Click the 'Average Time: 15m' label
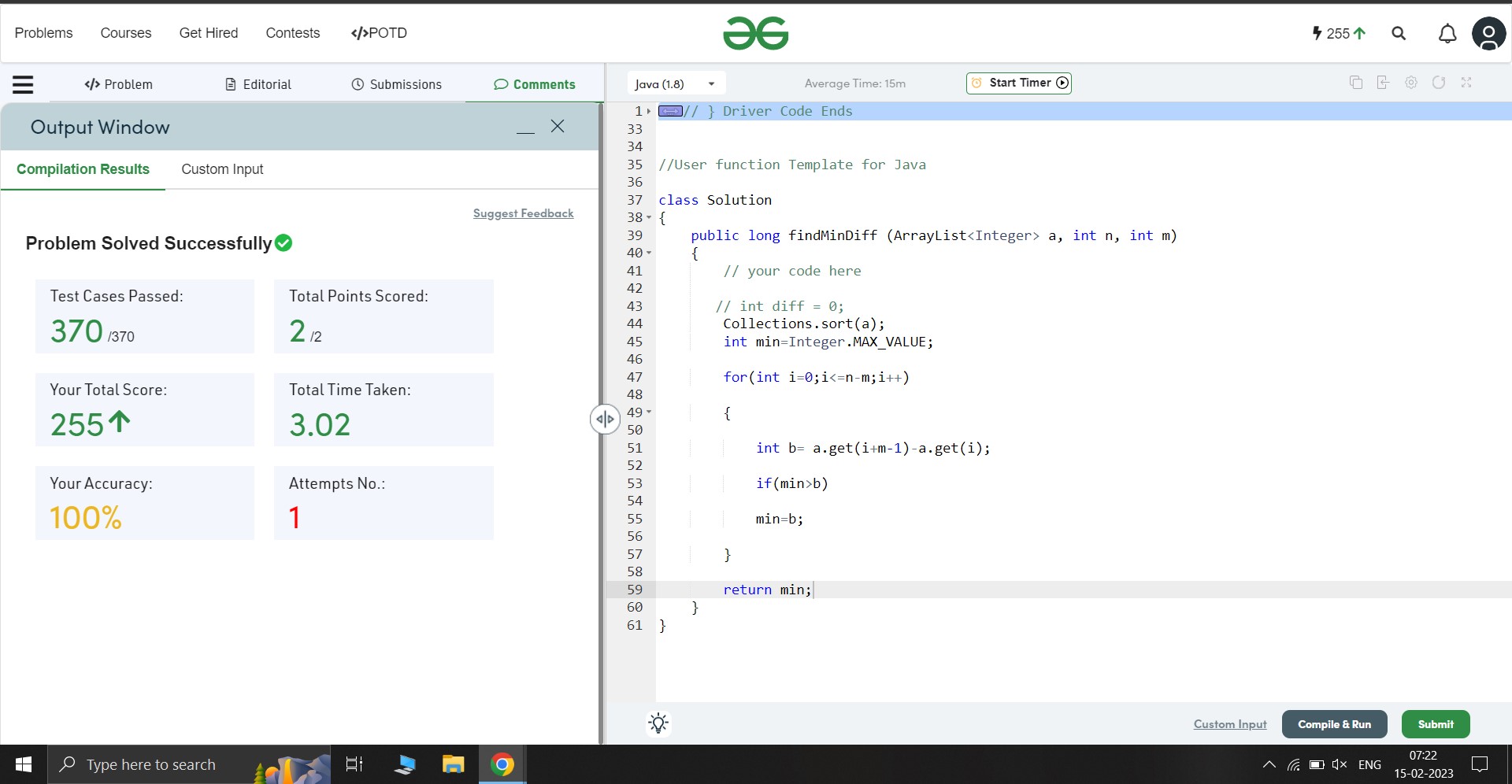The width and height of the screenshot is (1512, 784). click(855, 83)
